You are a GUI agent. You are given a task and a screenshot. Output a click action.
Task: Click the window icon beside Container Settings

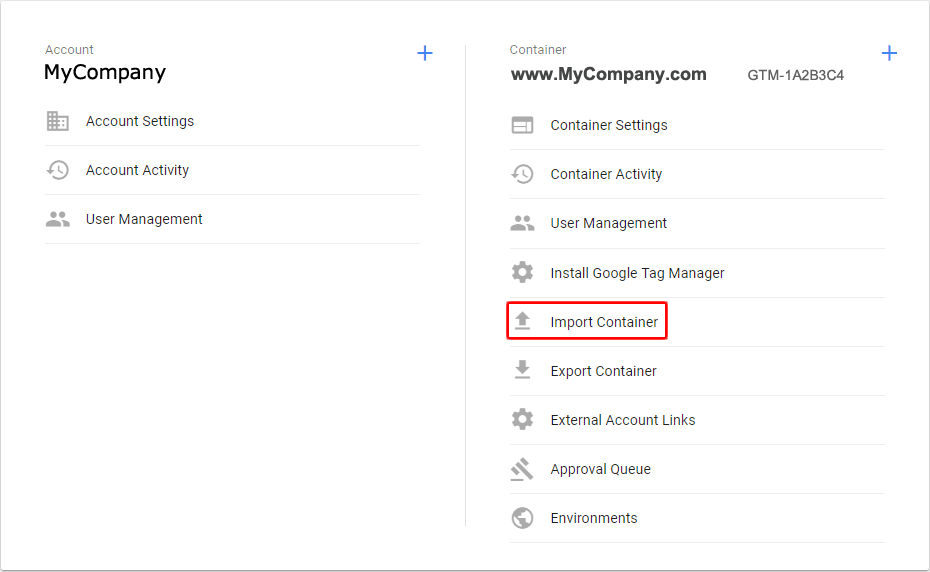[522, 125]
